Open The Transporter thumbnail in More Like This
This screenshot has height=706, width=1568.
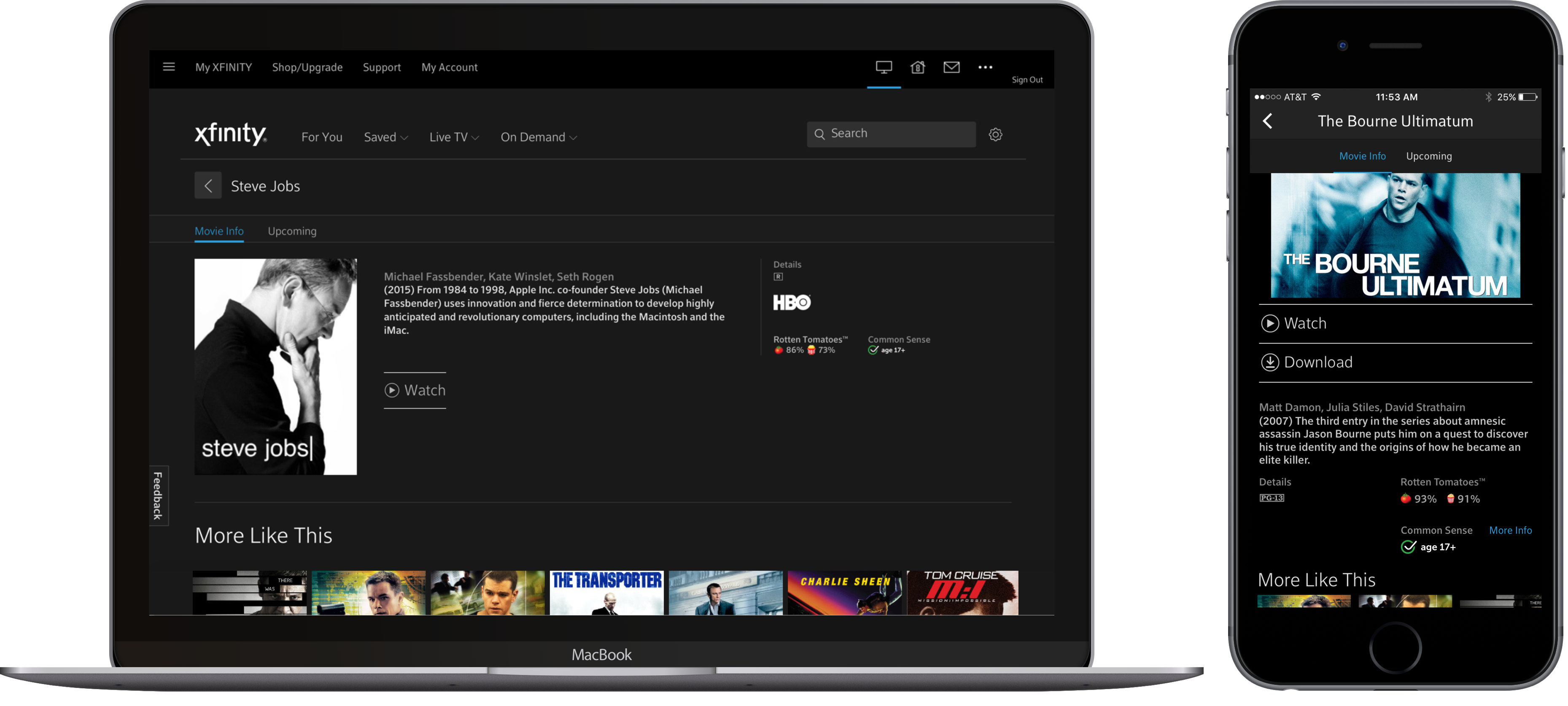(x=606, y=592)
